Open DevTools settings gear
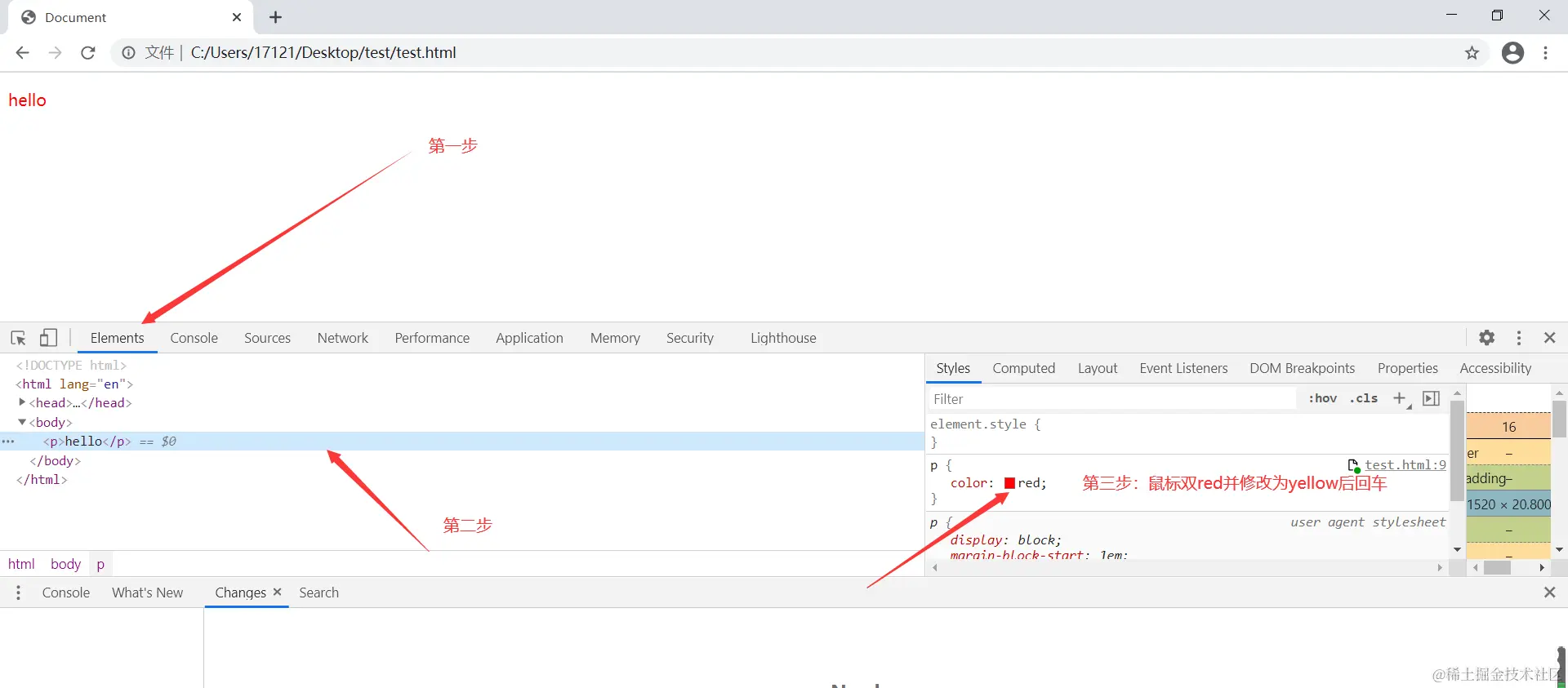Viewport: 1568px width, 688px height. click(1487, 338)
